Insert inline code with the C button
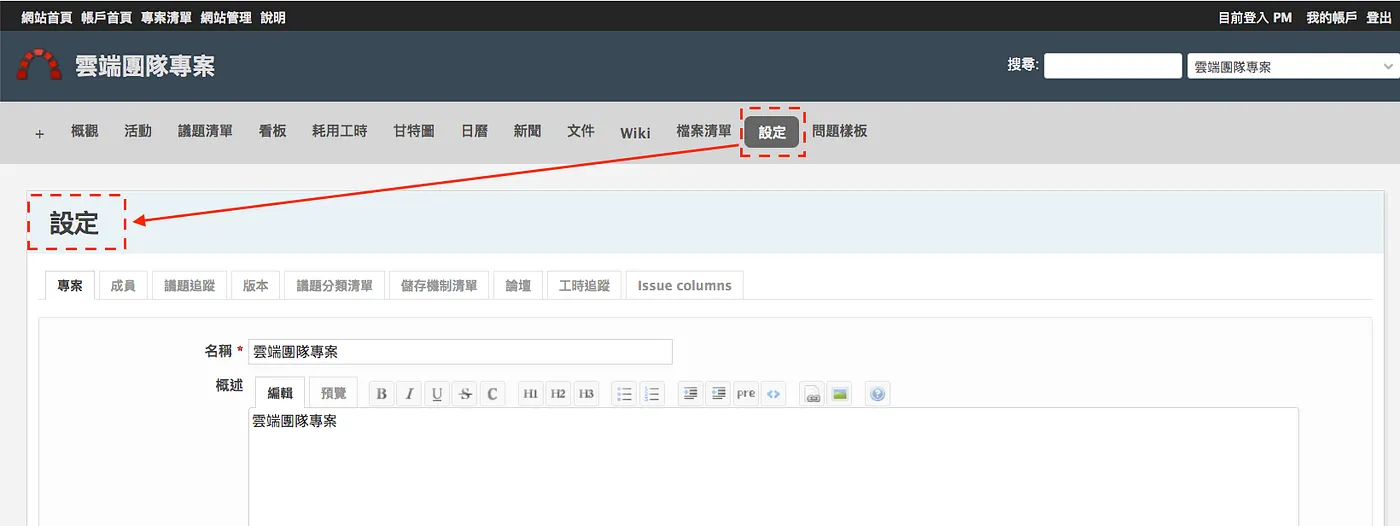The height and width of the screenshot is (526, 1400). pyautogui.click(x=493, y=394)
